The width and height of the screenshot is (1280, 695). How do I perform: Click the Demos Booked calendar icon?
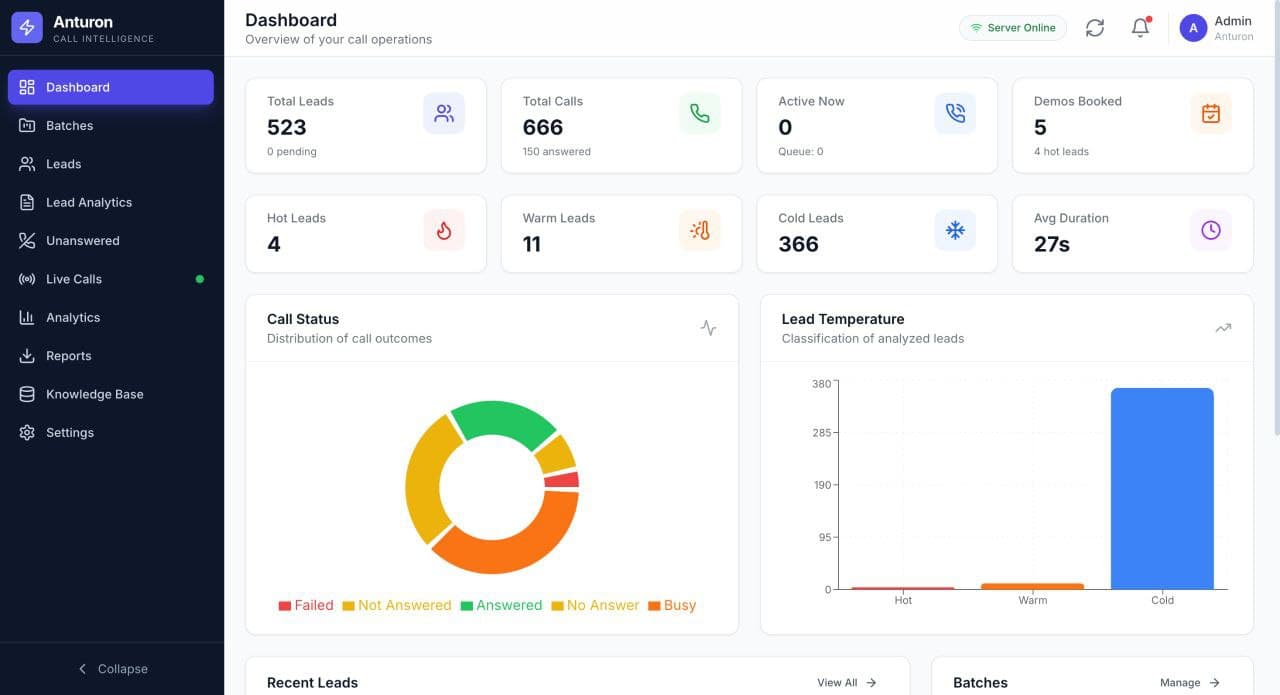pos(1211,114)
